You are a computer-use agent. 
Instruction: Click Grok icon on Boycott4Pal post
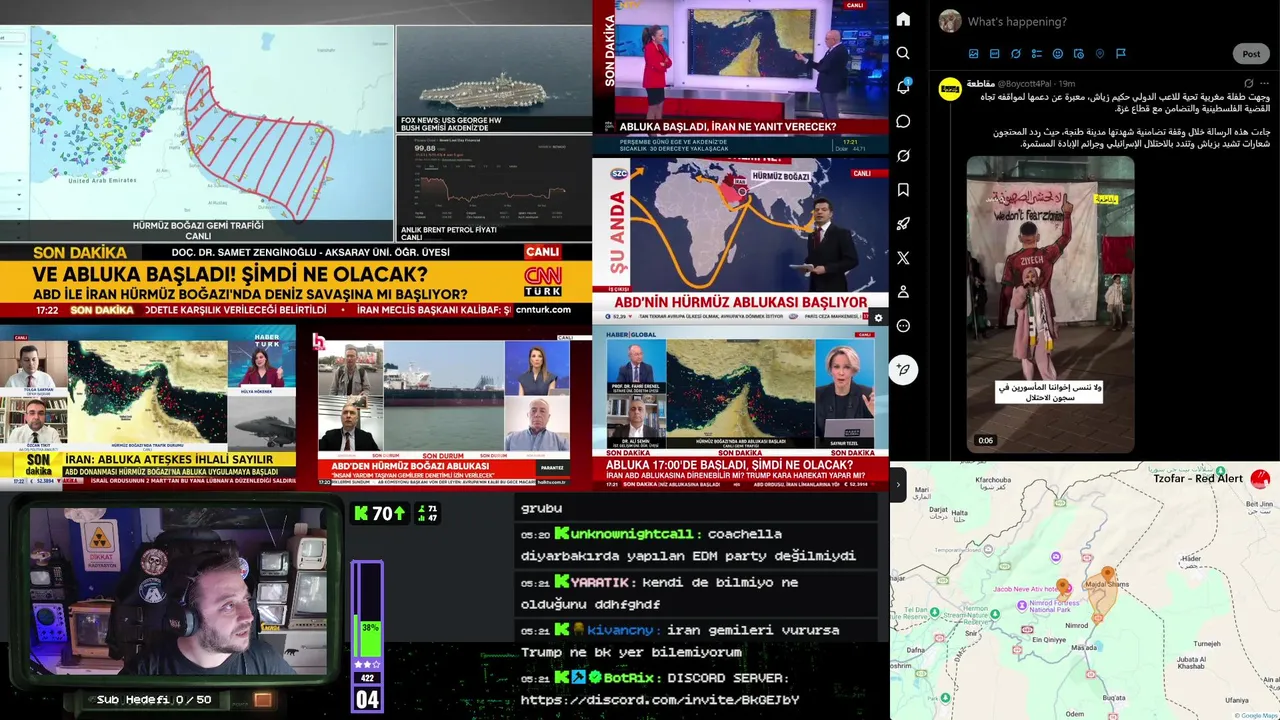coord(1249,84)
